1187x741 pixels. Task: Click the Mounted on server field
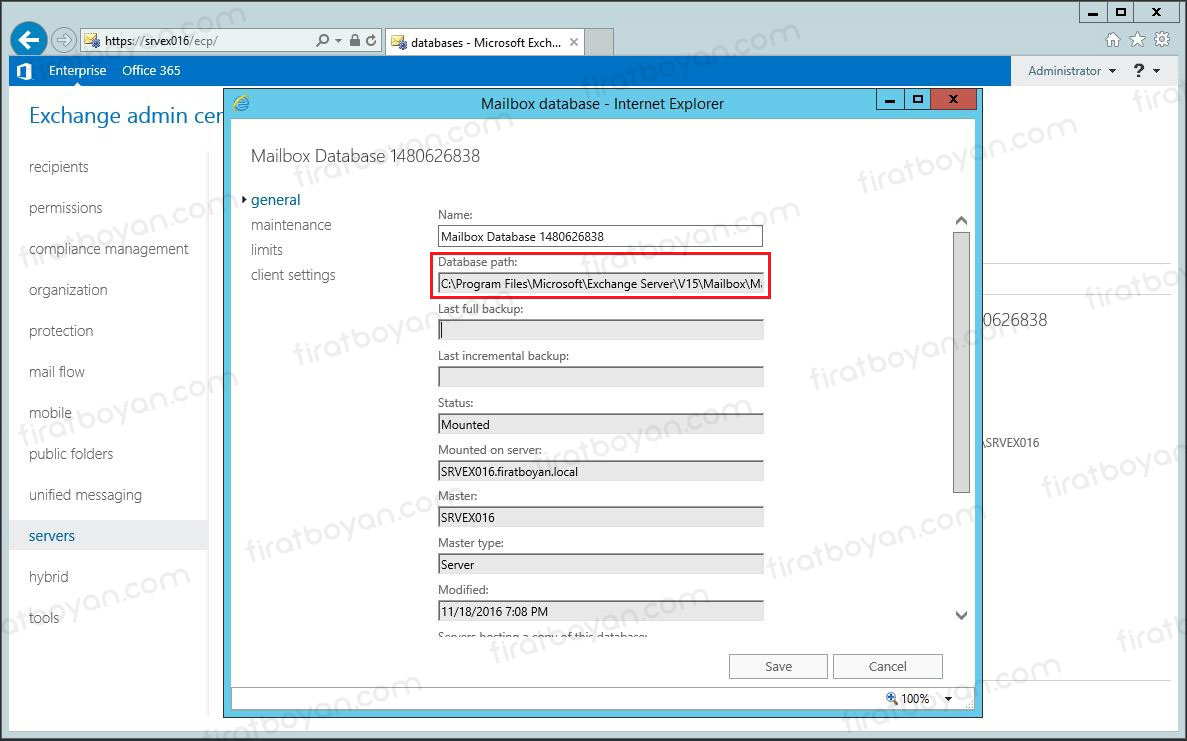pyautogui.click(x=600, y=471)
